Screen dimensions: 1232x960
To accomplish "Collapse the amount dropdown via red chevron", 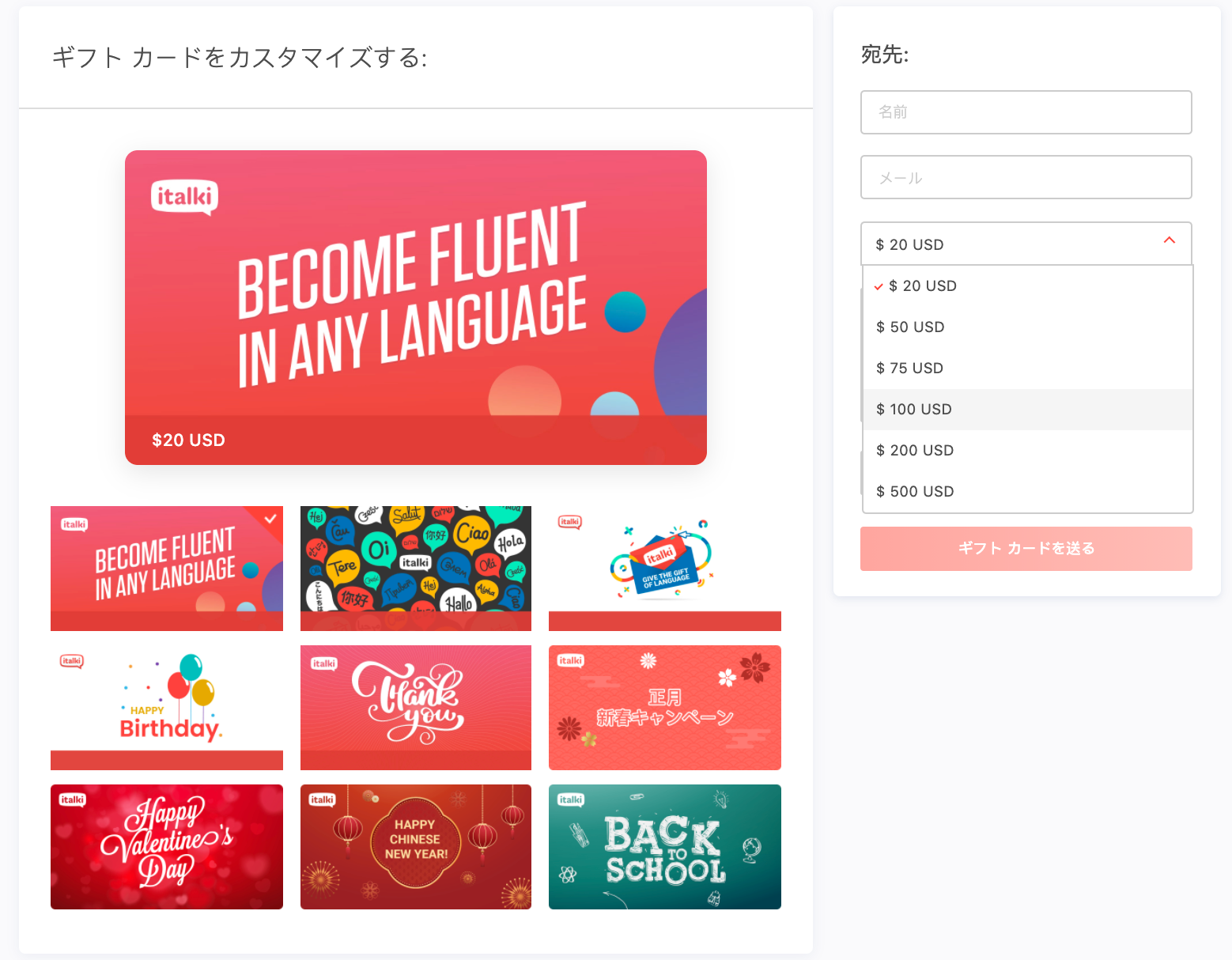I will click(x=1170, y=240).
